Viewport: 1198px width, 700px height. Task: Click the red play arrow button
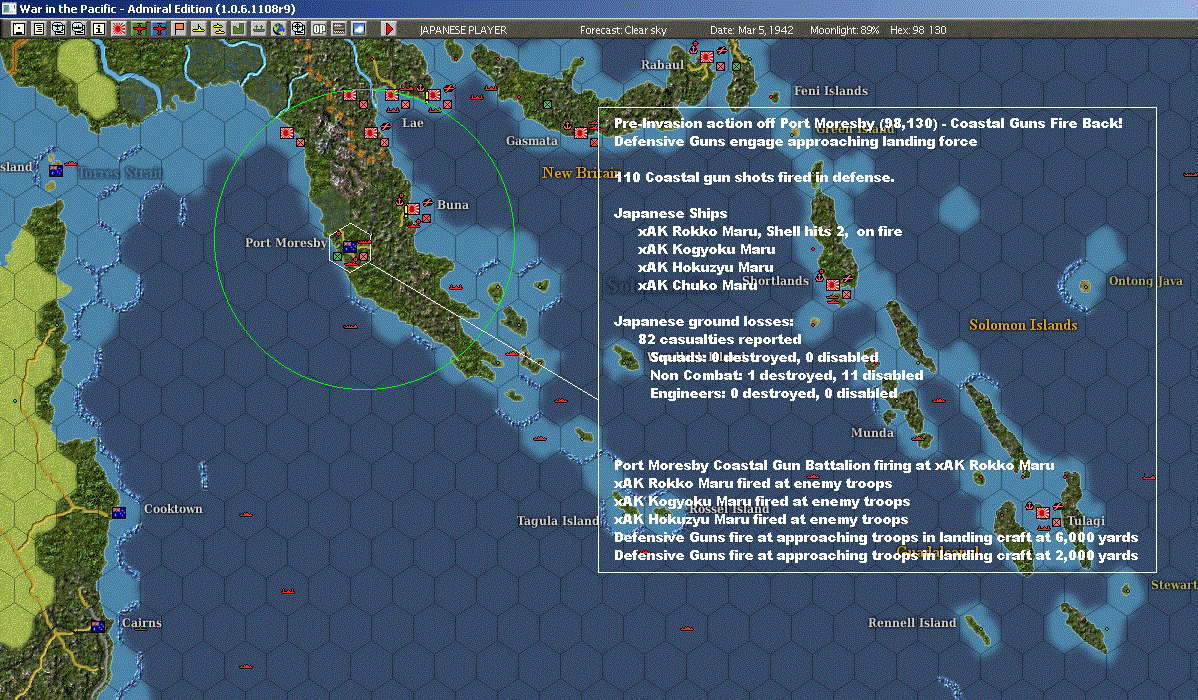coord(389,29)
